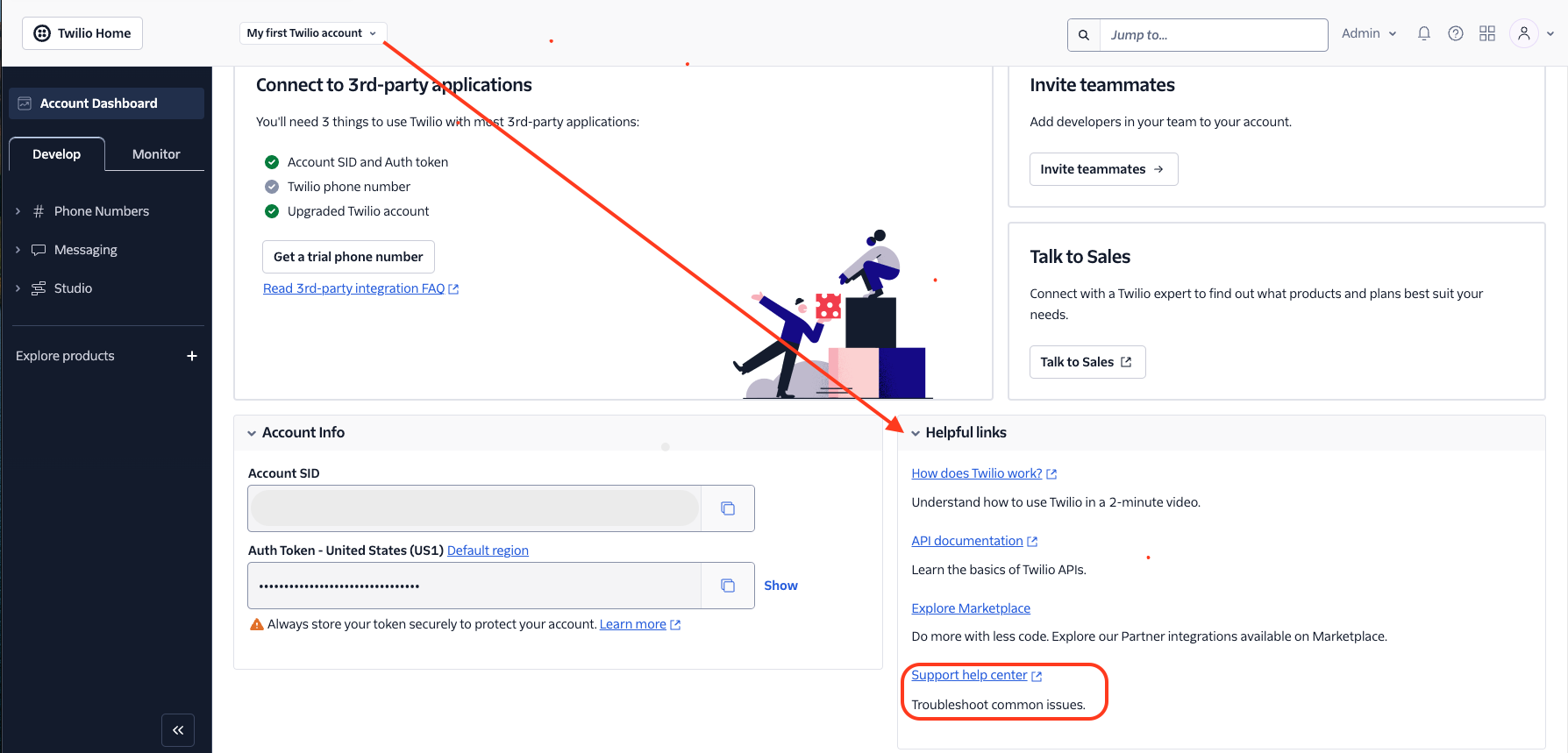Screen dimensions: 1568x753
Task: Select the Develop tab
Action: [x=57, y=154]
